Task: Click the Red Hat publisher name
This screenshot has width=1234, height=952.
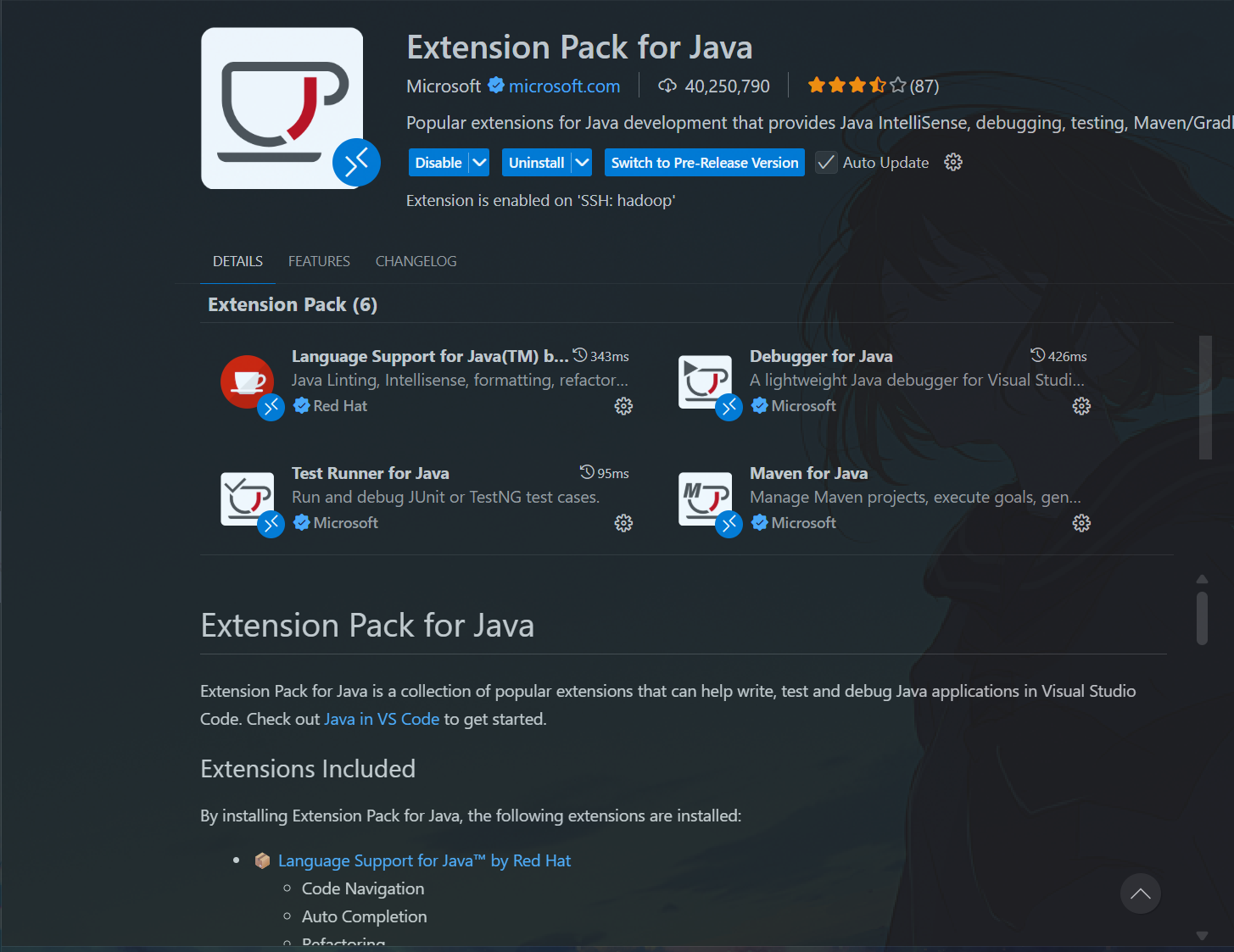Action: [x=340, y=406]
